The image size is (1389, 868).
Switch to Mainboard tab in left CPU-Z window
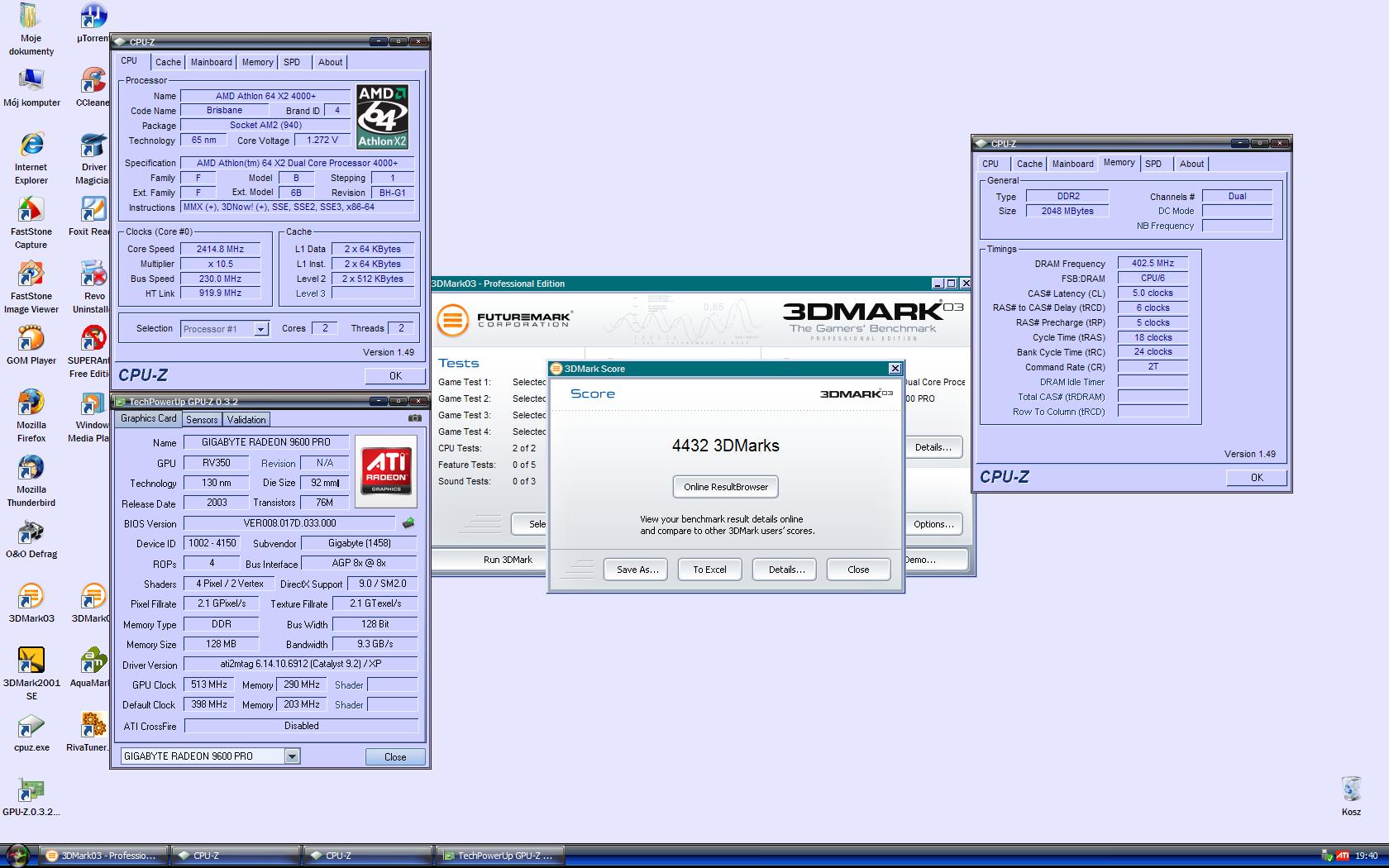pos(212,62)
